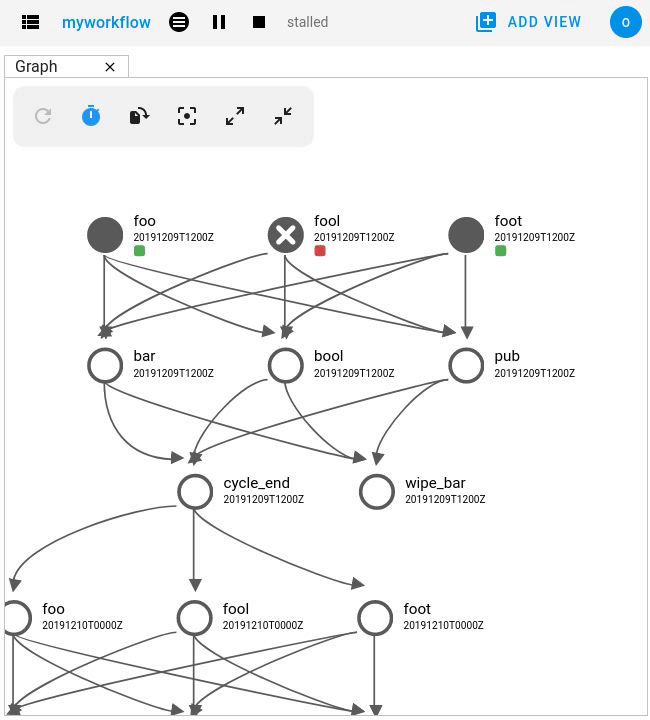This screenshot has height=720, width=650.
Task: Toggle auto-refresh timer
Action: point(91,117)
